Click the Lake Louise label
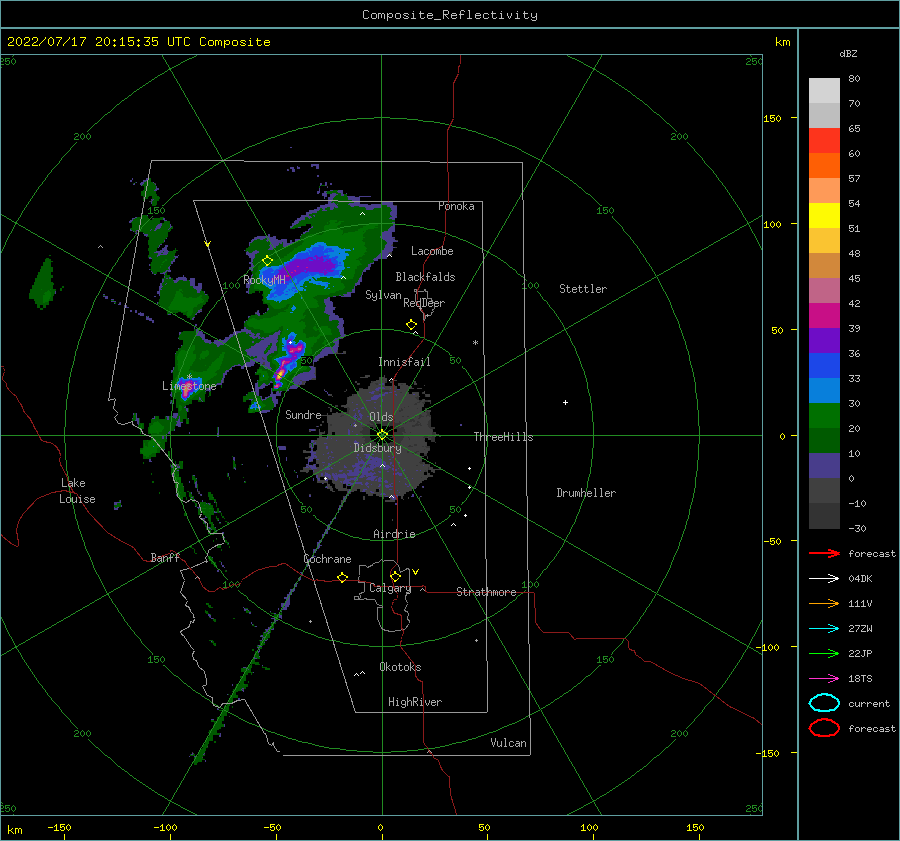Image resolution: width=900 pixels, height=841 pixels. tap(77, 491)
